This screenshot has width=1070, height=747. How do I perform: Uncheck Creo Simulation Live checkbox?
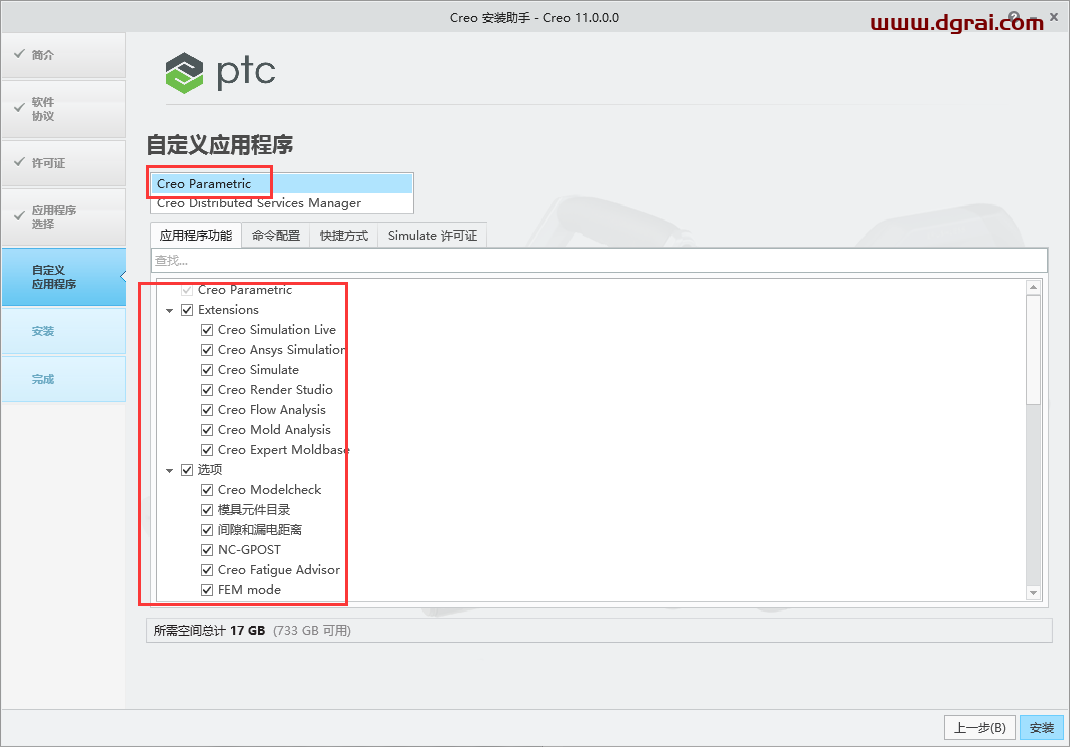[207, 329]
